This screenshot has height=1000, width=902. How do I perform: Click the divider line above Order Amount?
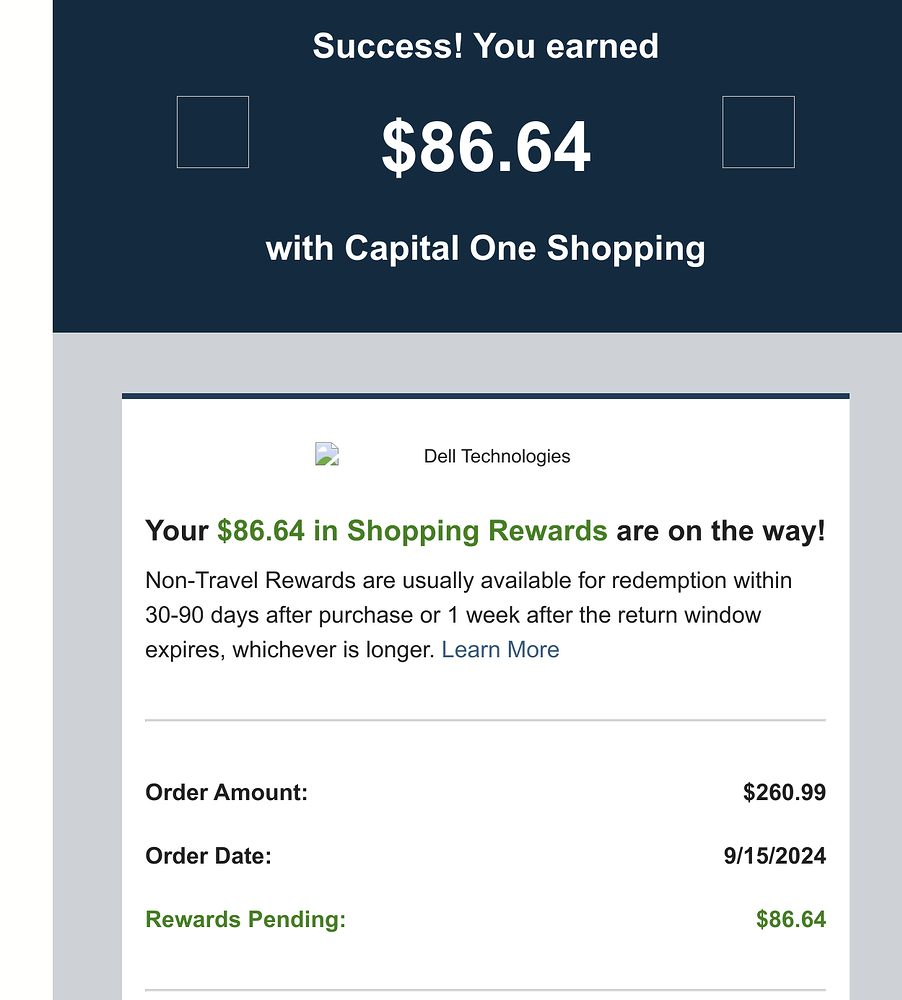point(486,720)
